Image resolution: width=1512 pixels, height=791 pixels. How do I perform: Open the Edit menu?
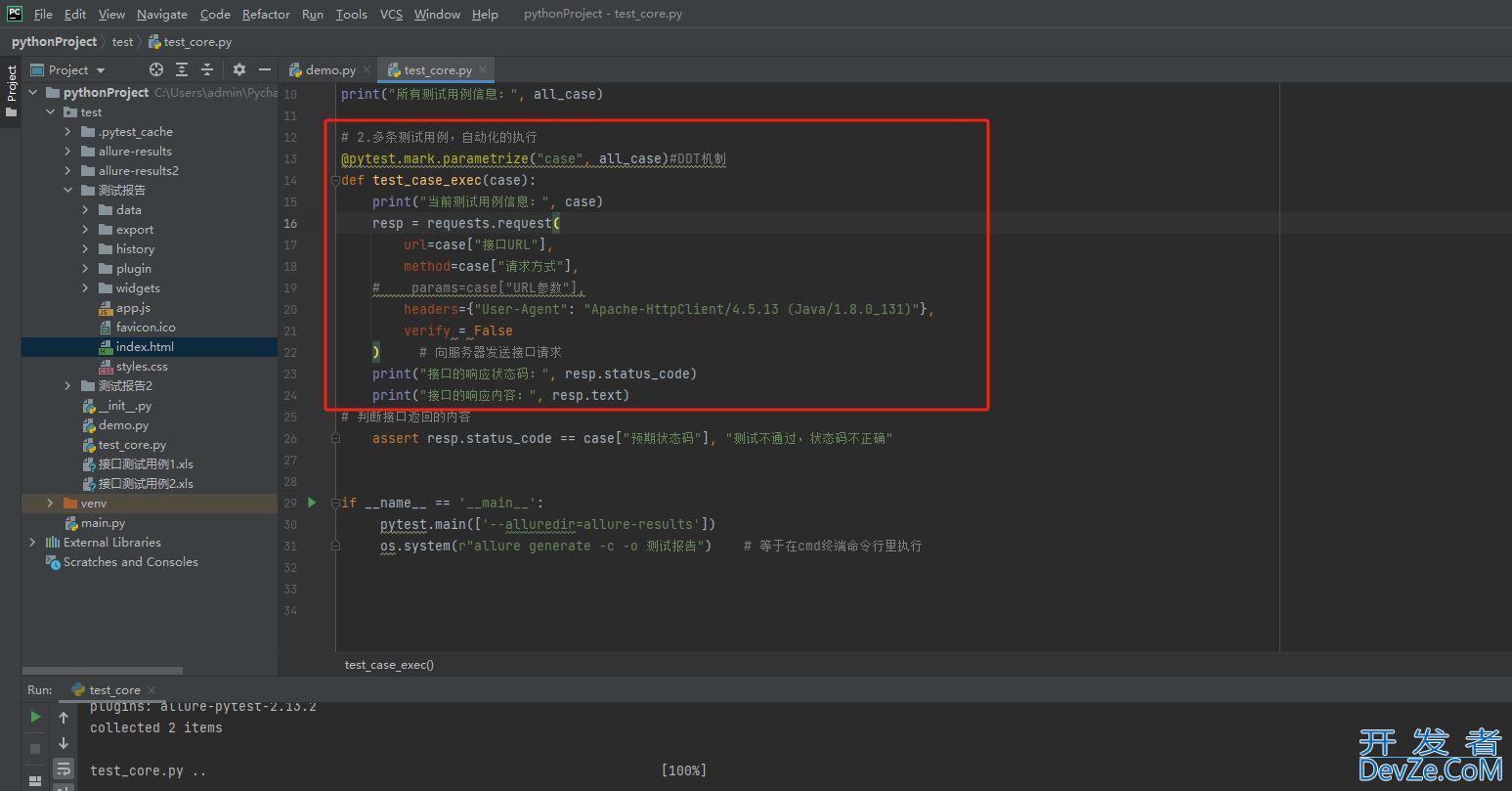click(75, 14)
